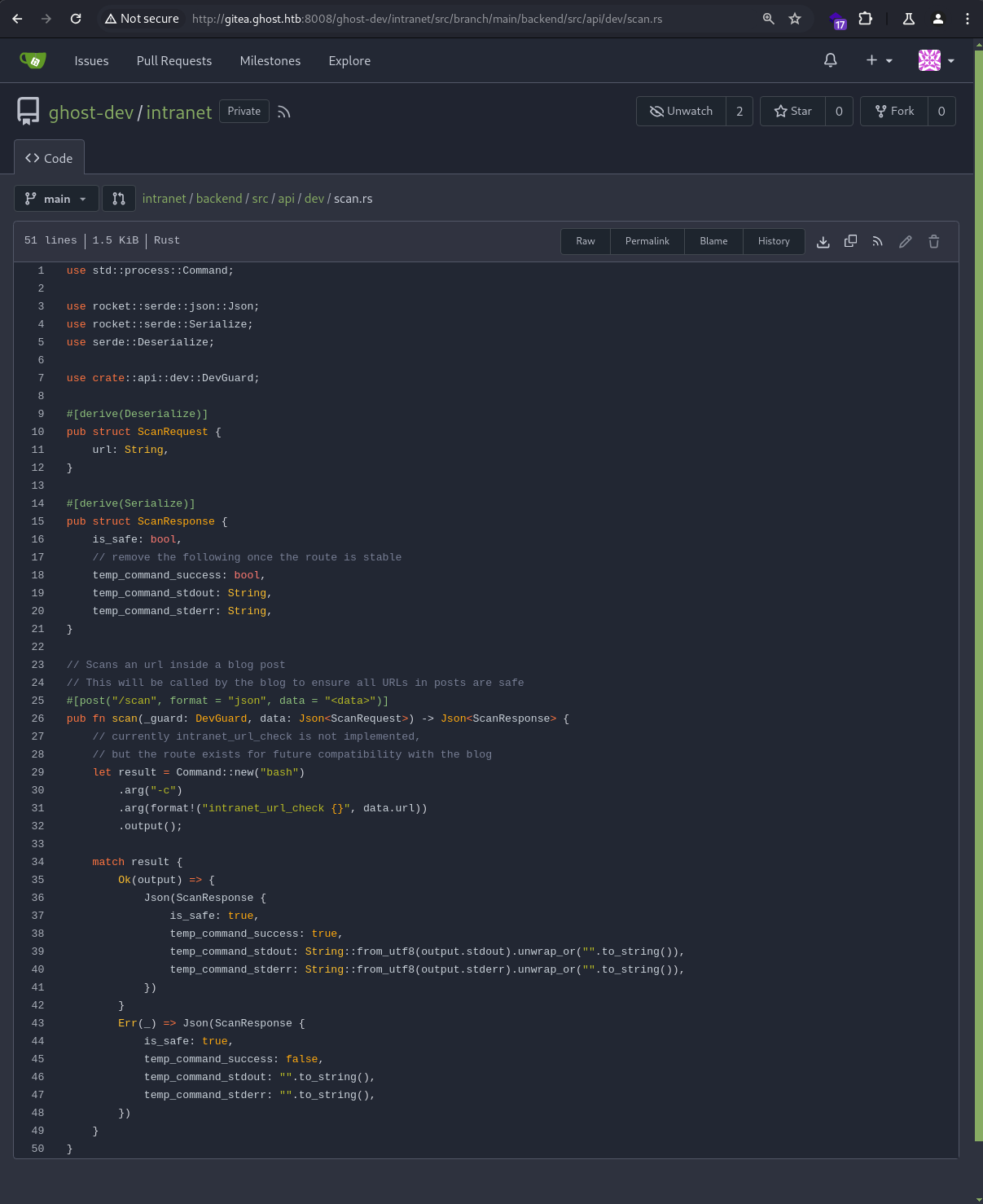Open Pull Requests in top navigation
The image size is (983, 1204).
tap(174, 61)
